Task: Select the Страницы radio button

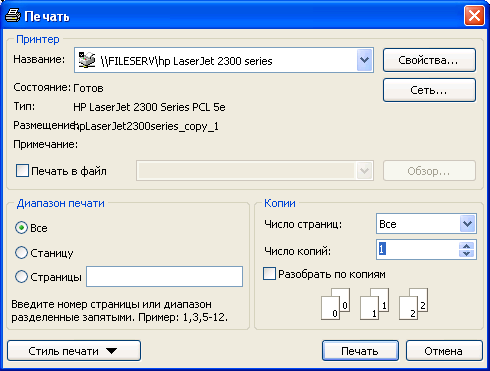Action: (21, 277)
